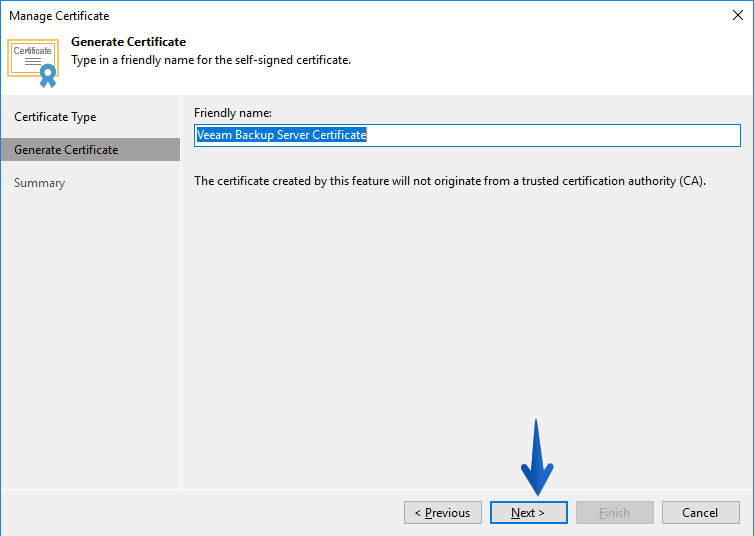Cancel the Manage Certificate wizard
The width and height of the screenshot is (754, 536).
pyautogui.click(x=701, y=512)
